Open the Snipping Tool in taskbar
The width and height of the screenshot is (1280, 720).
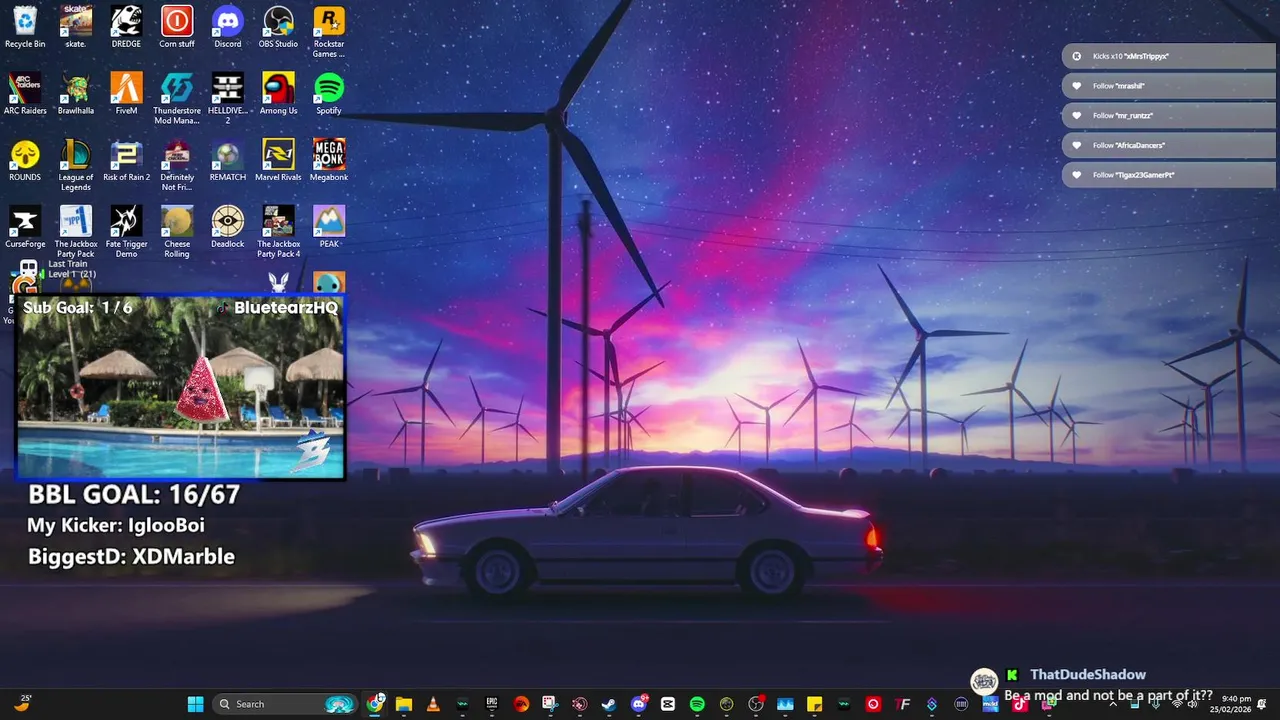pos(550,704)
